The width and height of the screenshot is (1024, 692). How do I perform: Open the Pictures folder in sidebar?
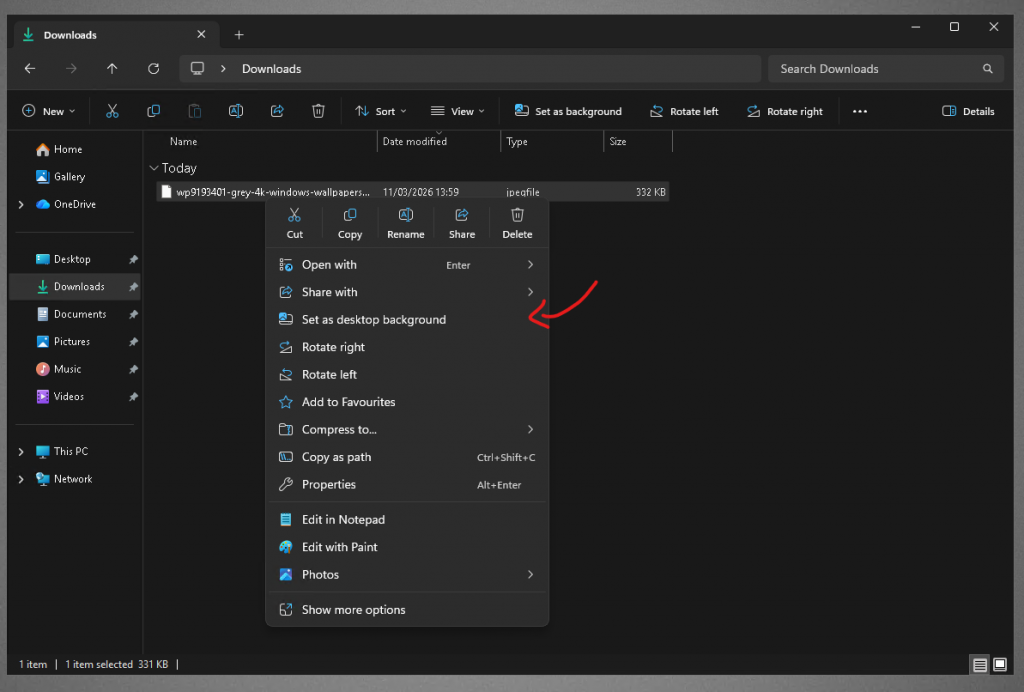[72, 342]
